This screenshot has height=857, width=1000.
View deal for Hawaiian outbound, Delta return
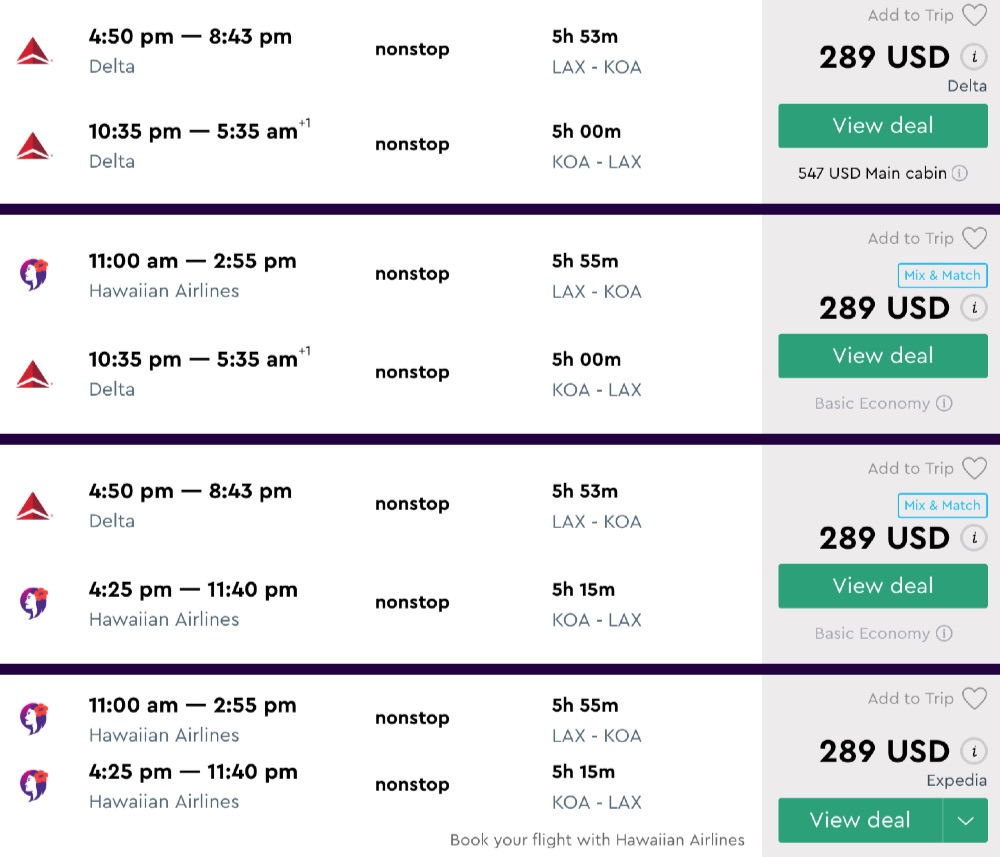[x=882, y=356]
